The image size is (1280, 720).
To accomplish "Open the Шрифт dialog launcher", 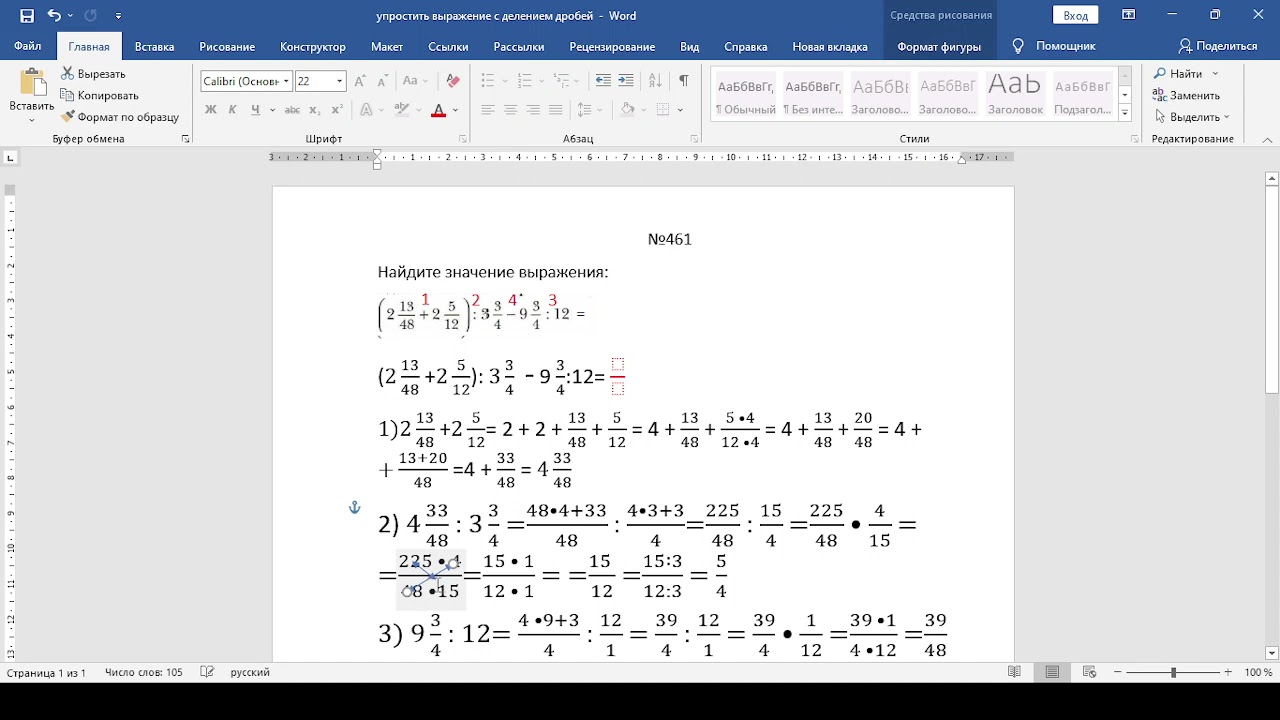I will (x=462, y=139).
